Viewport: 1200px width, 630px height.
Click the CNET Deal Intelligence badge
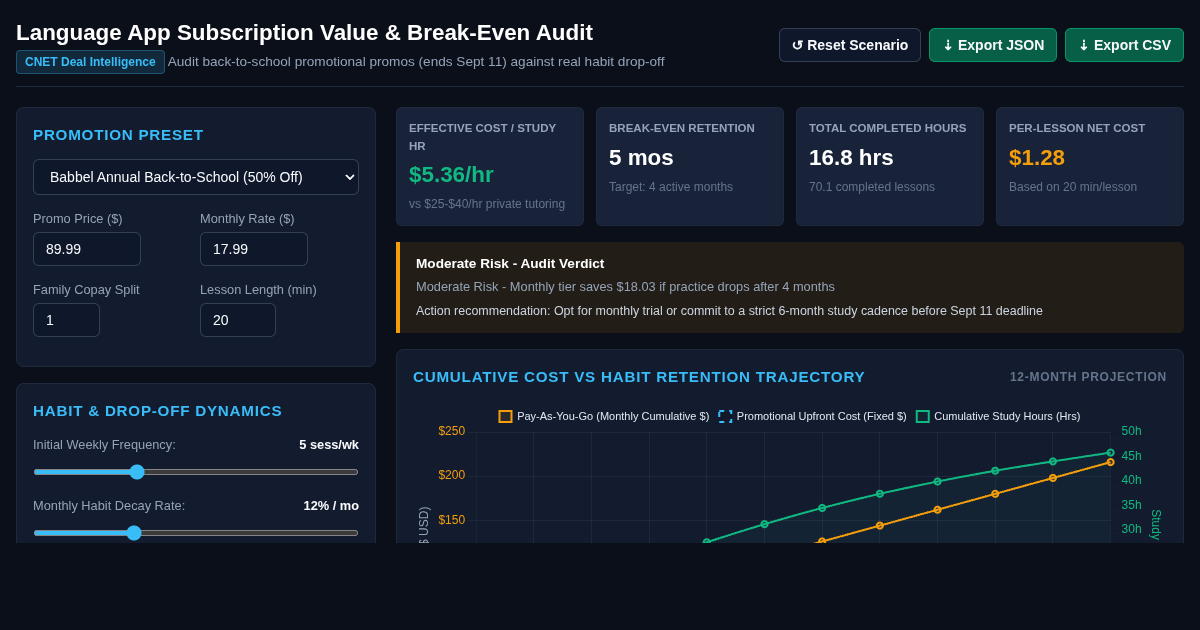[90, 62]
